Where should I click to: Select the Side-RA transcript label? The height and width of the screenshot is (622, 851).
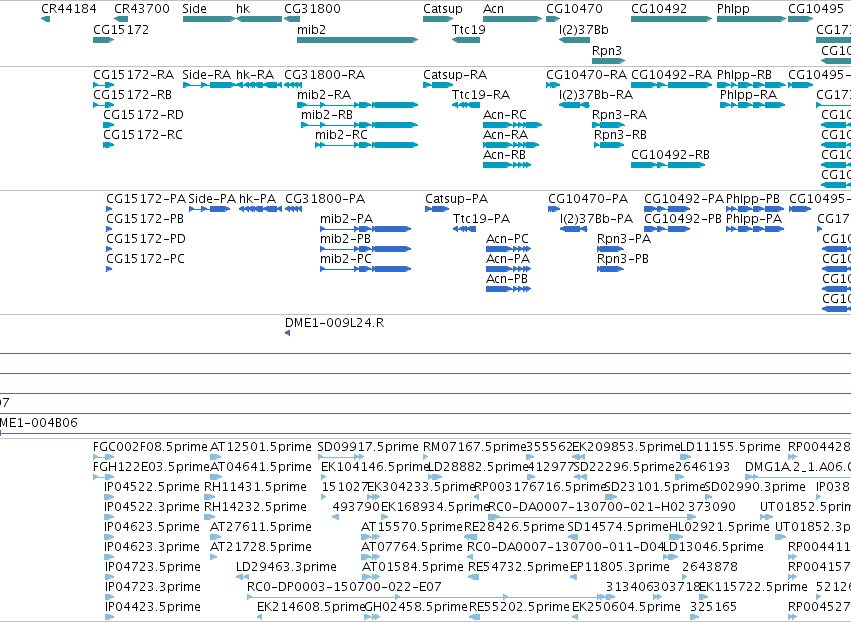coord(206,74)
